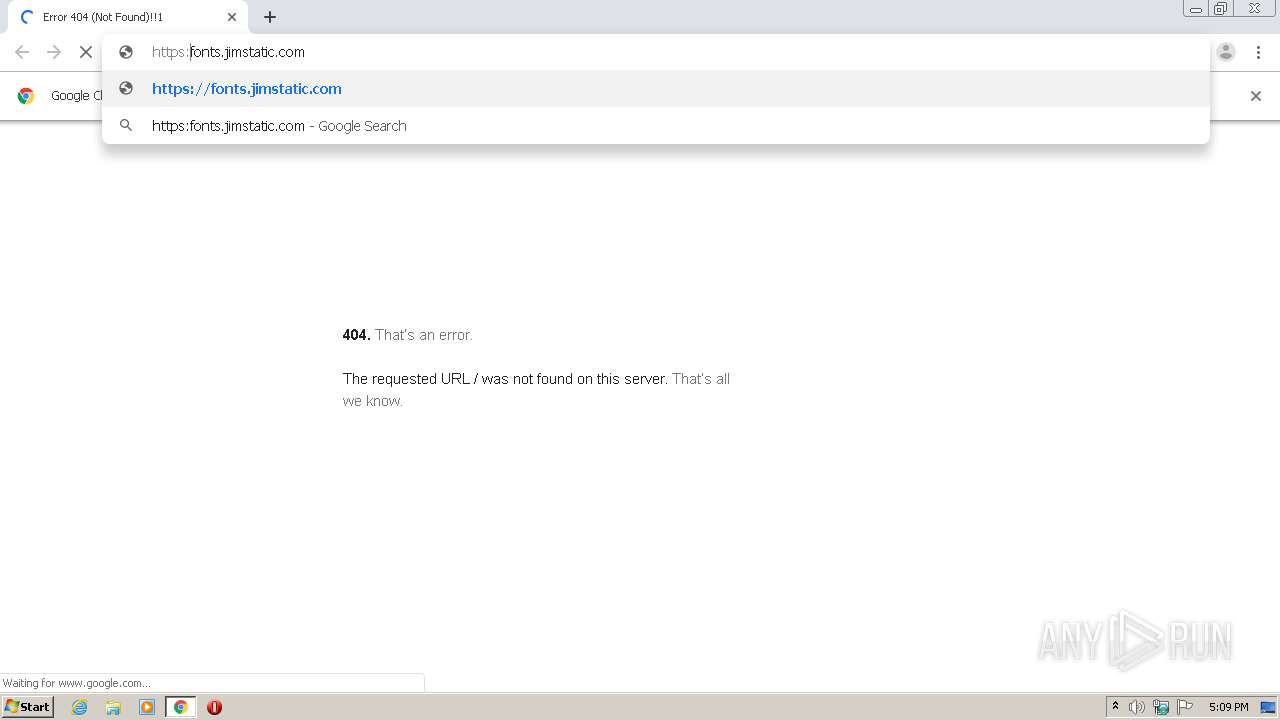Image resolution: width=1280 pixels, height=720 pixels.
Task: Open media player from taskbar
Action: click(147, 707)
